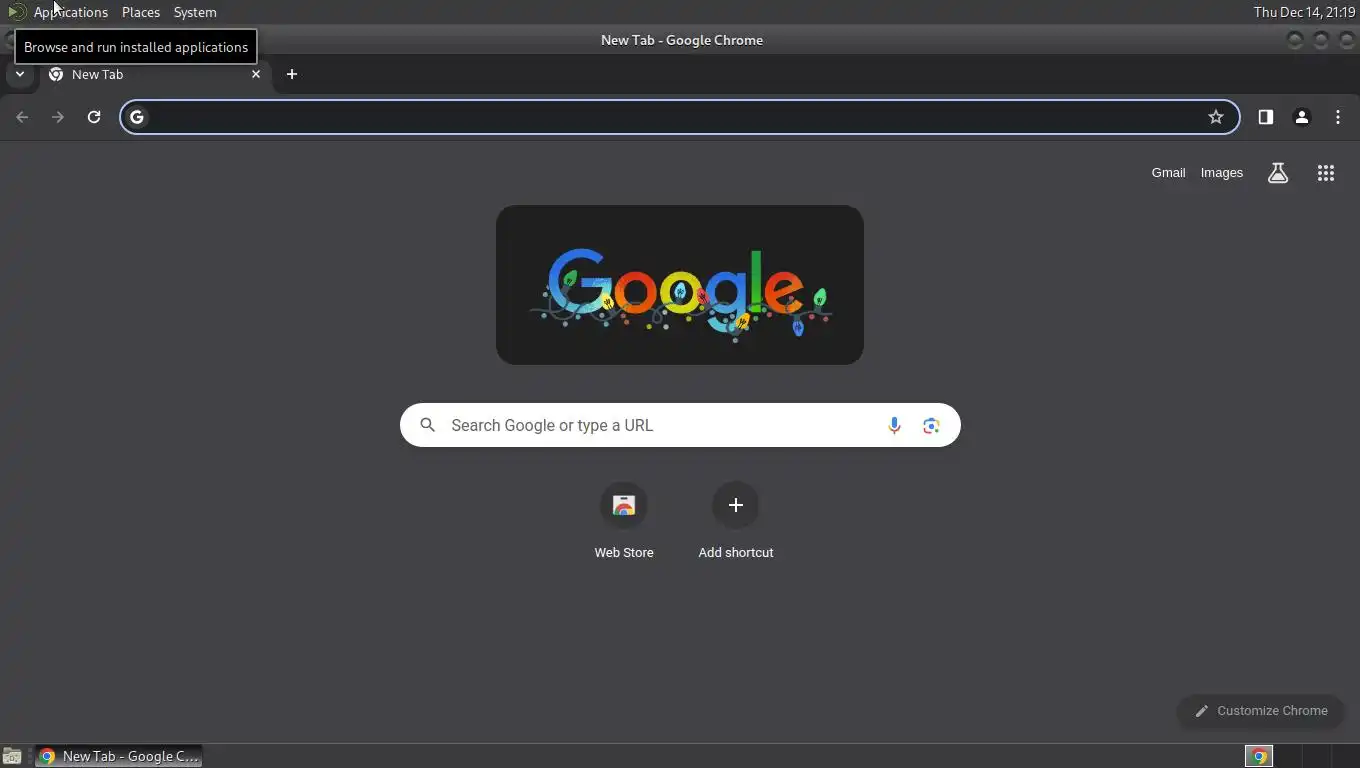Open the Google apps grid
Screen dimensions: 1360x768
click(x=1326, y=173)
